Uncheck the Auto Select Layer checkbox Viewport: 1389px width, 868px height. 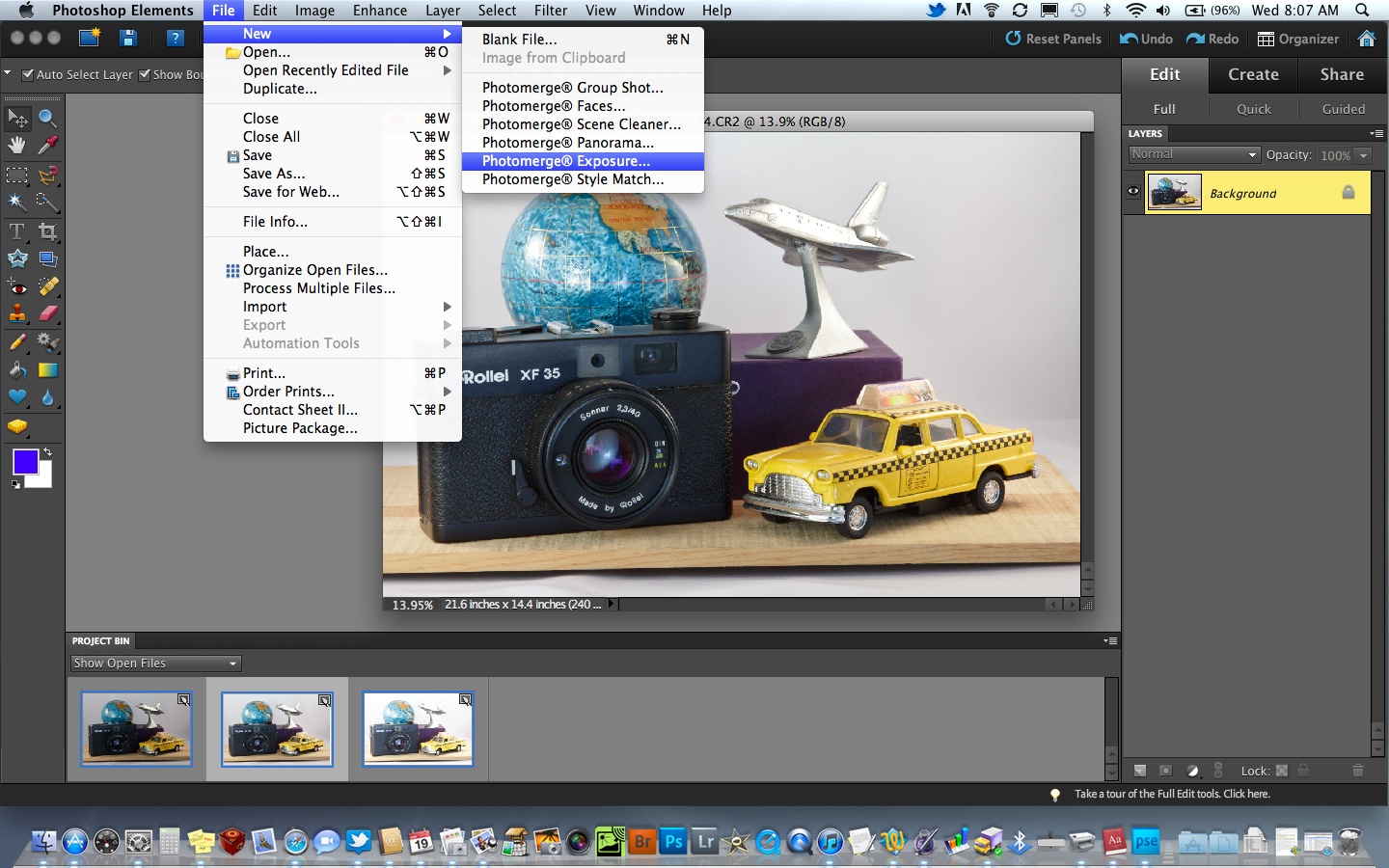coord(28,74)
